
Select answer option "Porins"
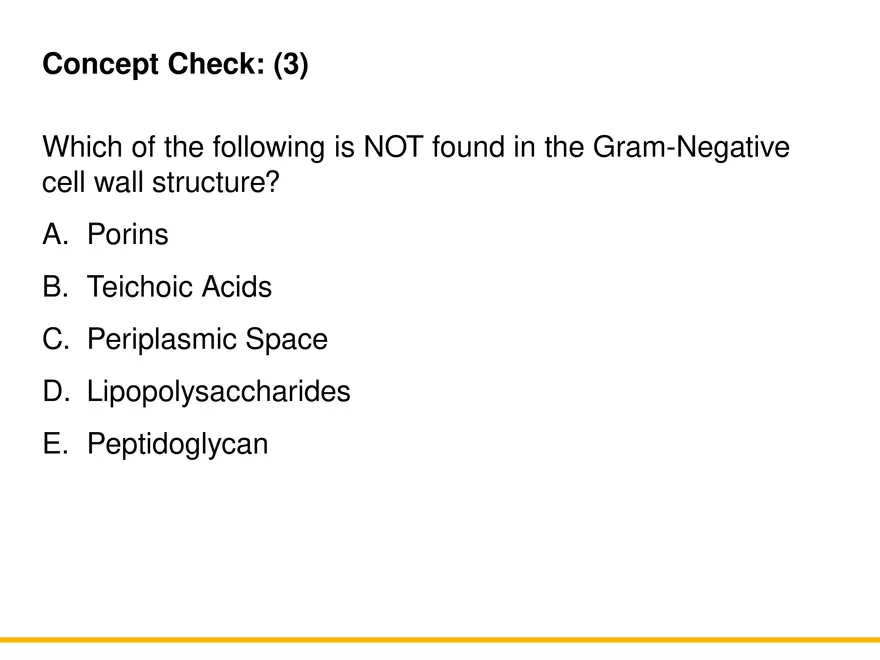(x=128, y=235)
